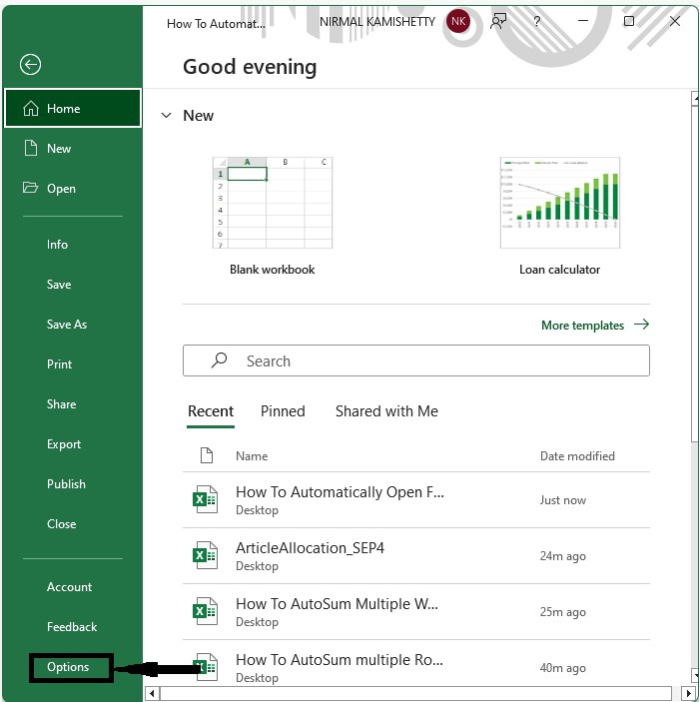This screenshot has height=702, width=700.
Task: Open Excel Options
Action: 68,667
